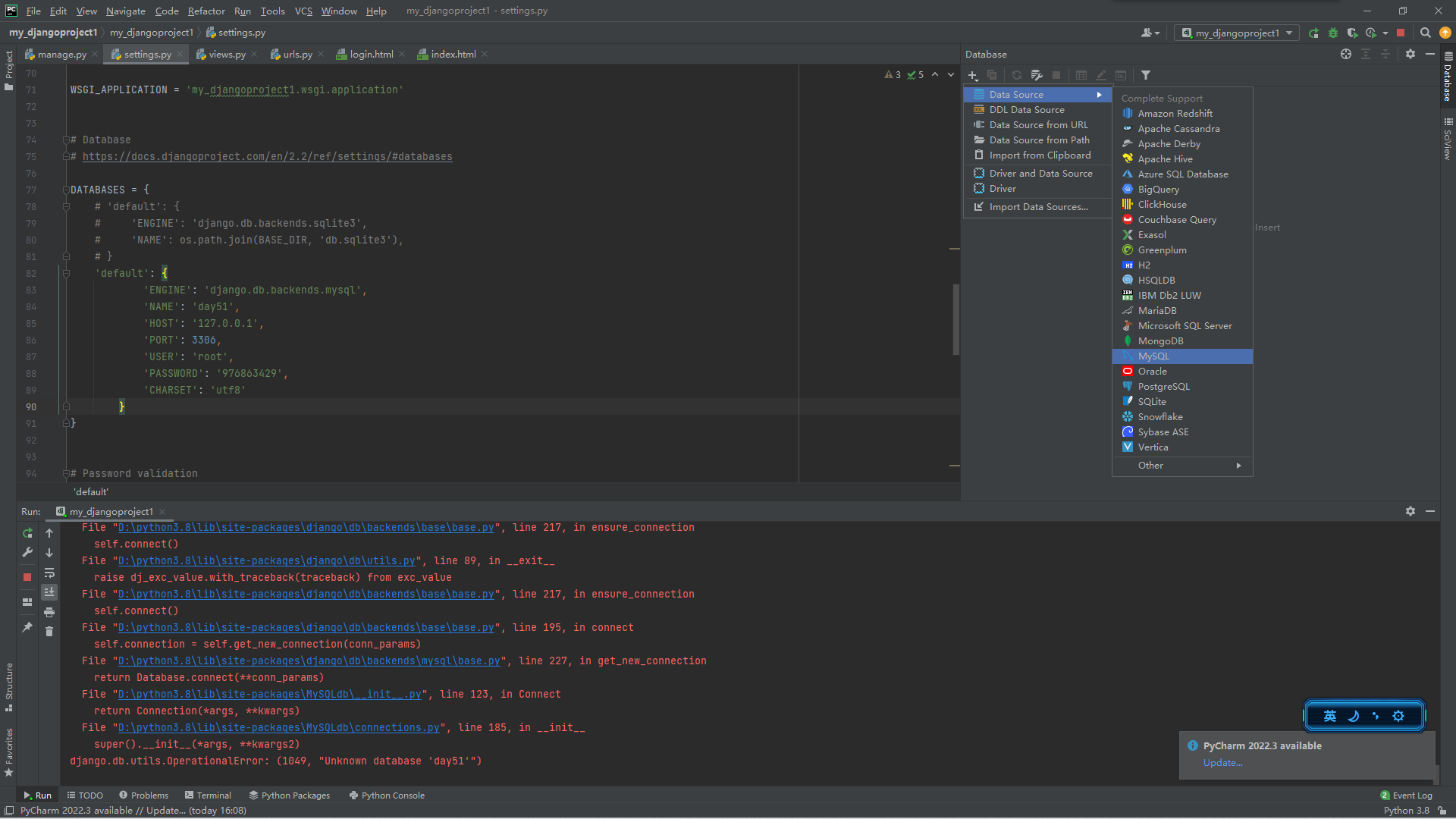Expand the Data Source submenu arrow
1456x819 pixels.
click(x=1099, y=95)
